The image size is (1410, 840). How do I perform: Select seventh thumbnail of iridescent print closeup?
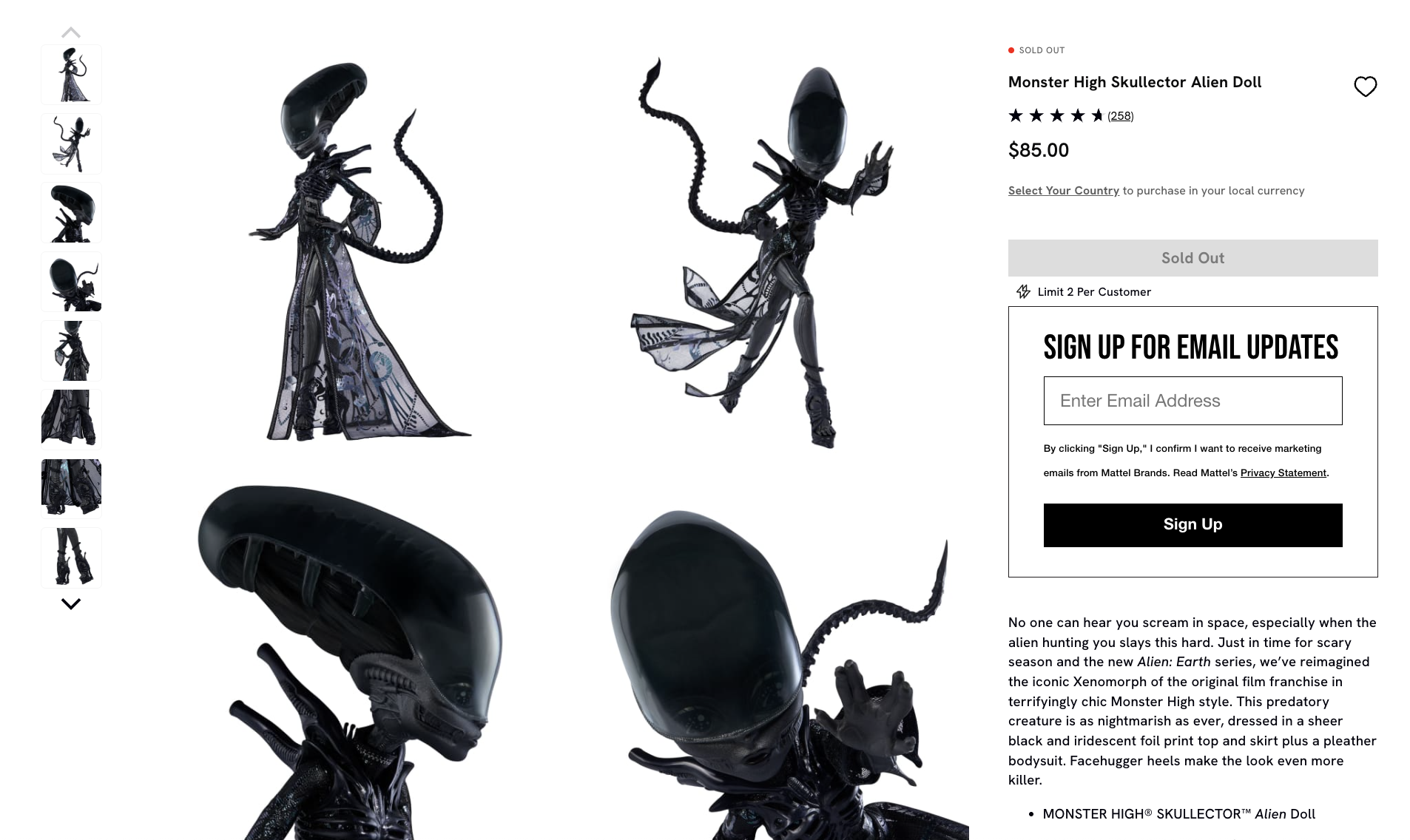(71, 488)
